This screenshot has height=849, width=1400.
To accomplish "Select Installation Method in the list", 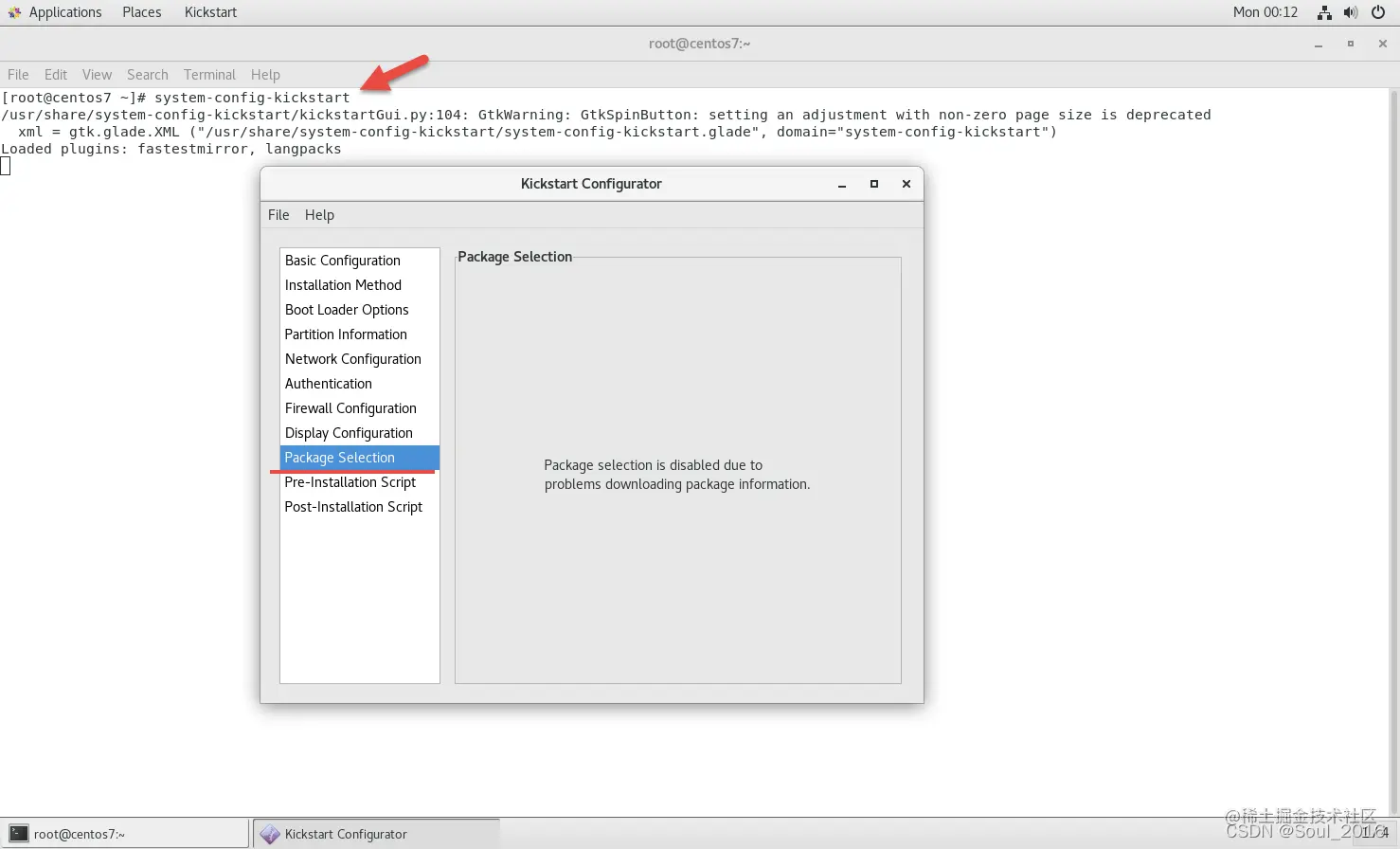I will pyautogui.click(x=360, y=285).
